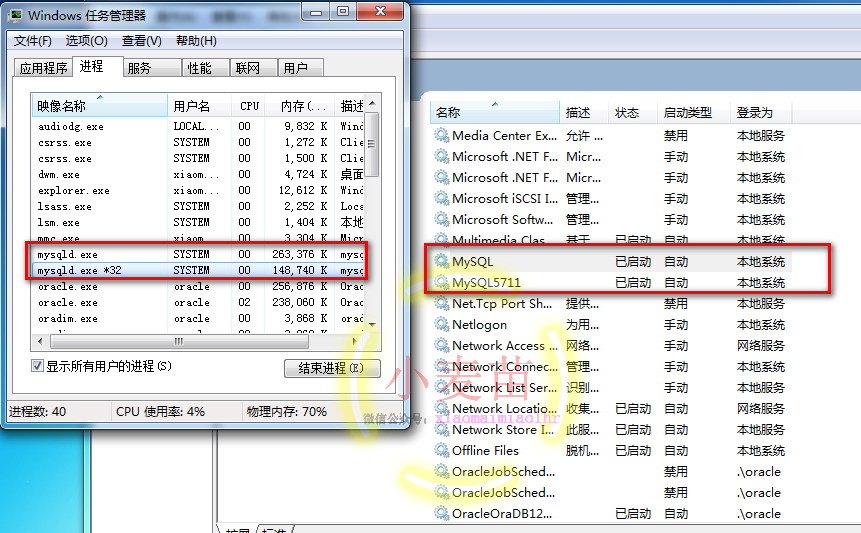Image resolution: width=861 pixels, height=533 pixels.
Task: Click gear icon next to Netlogon service
Action: coord(441,324)
